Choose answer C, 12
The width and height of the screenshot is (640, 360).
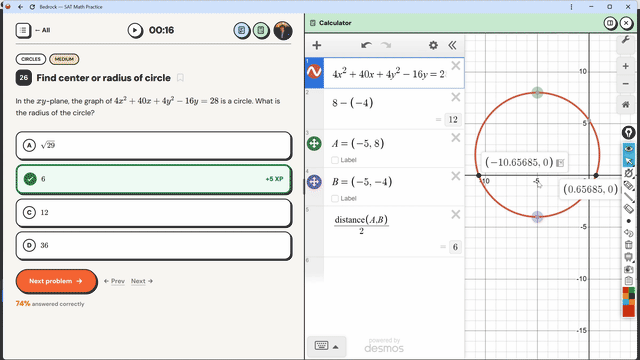tap(154, 212)
